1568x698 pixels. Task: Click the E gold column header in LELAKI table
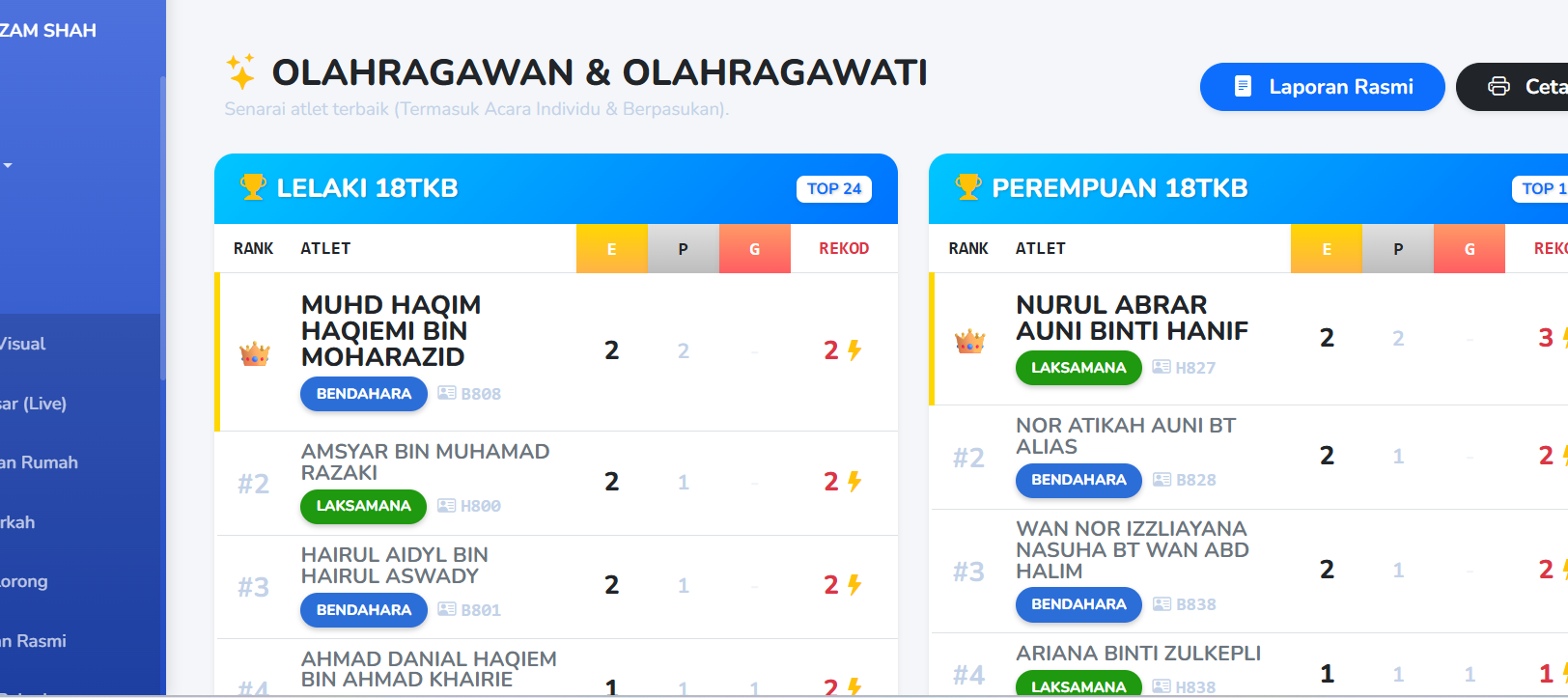point(612,249)
